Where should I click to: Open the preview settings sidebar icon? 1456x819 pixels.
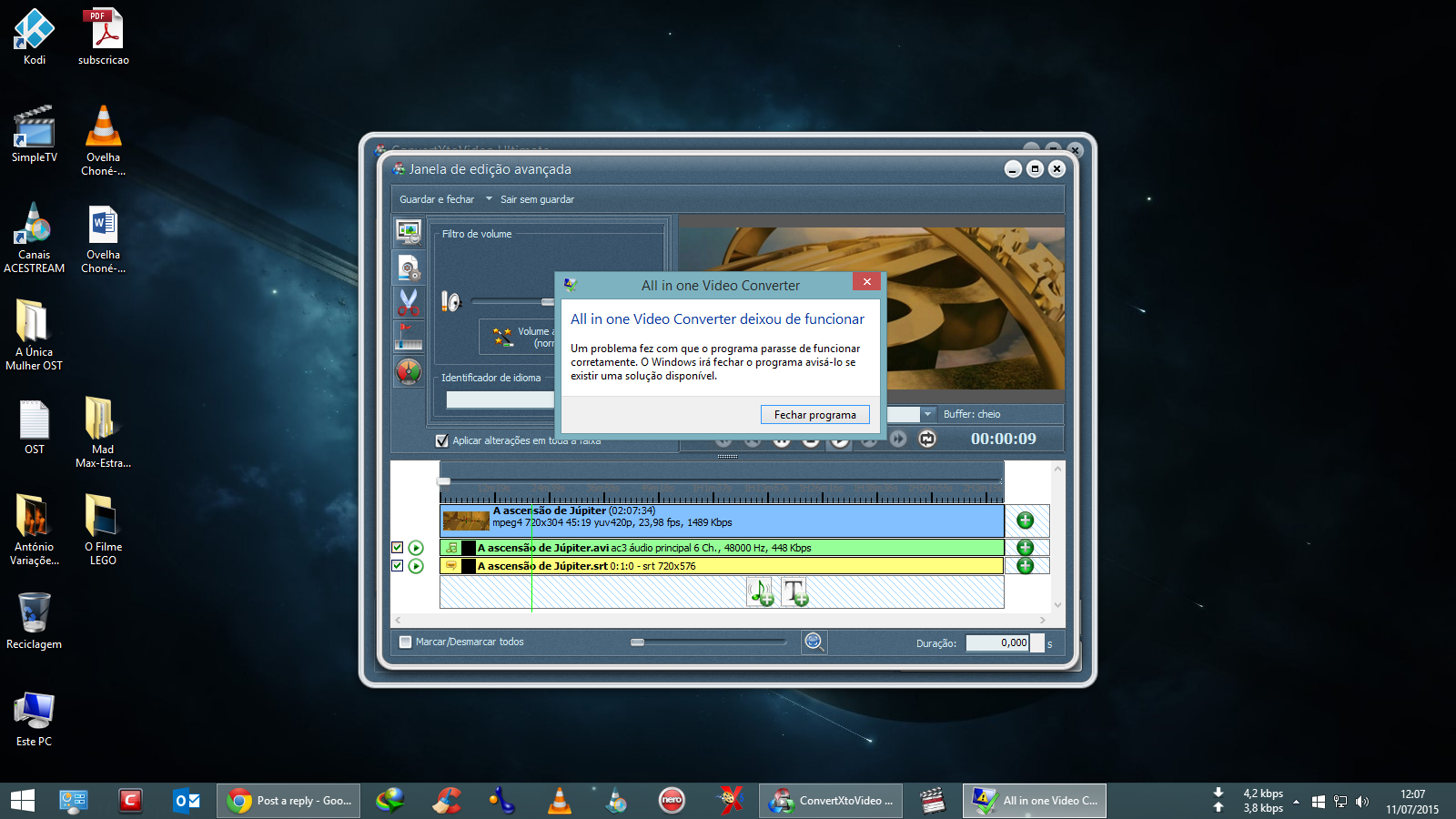coord(409,232)
